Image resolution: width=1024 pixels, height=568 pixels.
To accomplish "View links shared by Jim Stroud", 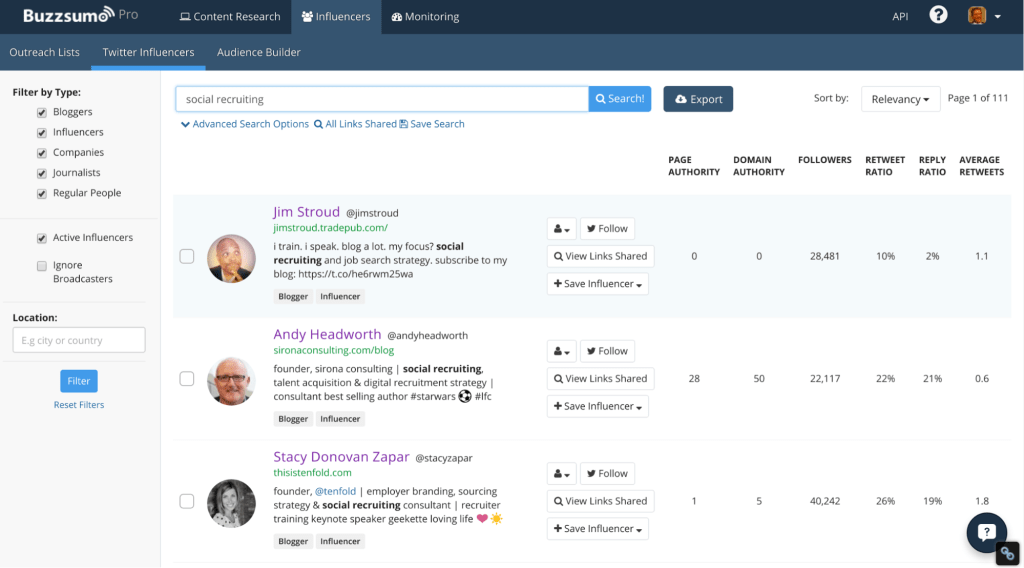I will pos(600,256).
